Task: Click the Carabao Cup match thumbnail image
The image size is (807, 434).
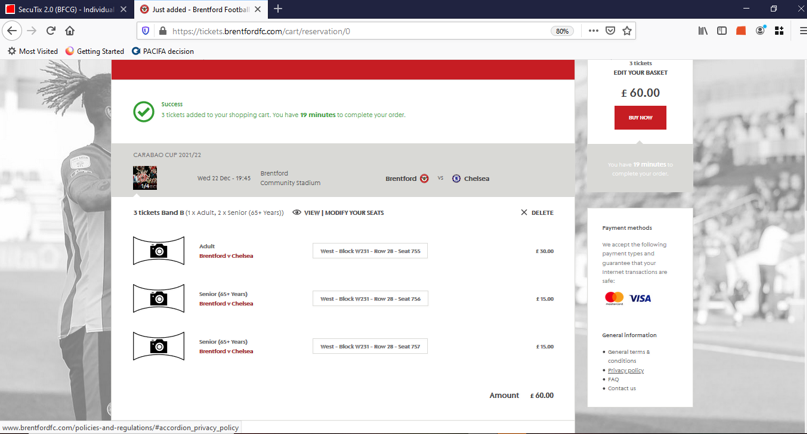Action: 145,178
